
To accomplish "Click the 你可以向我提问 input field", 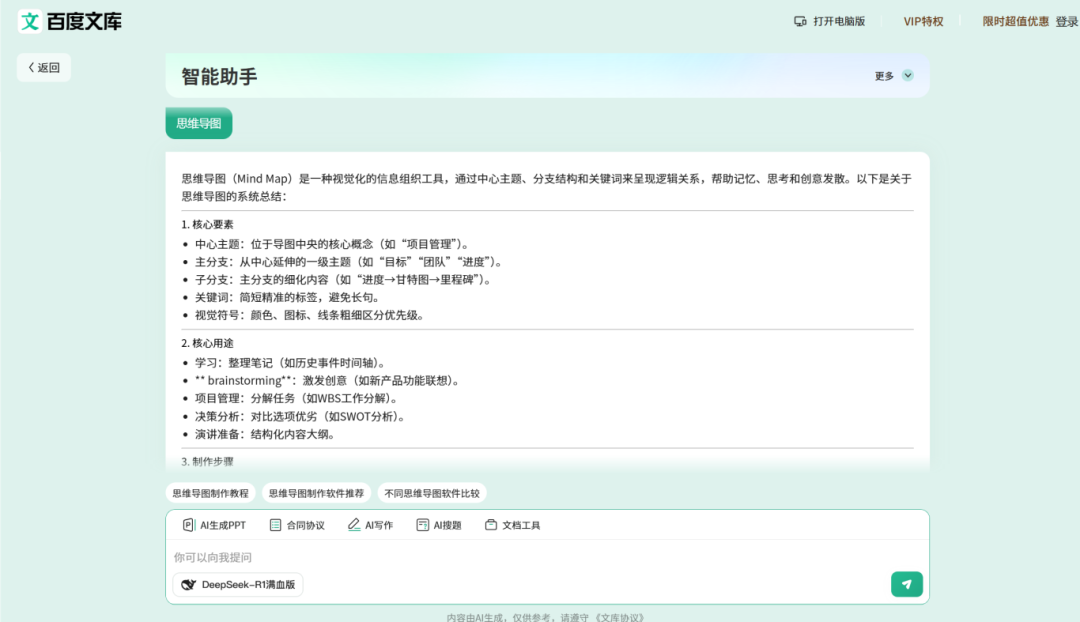I will [400, 556].
